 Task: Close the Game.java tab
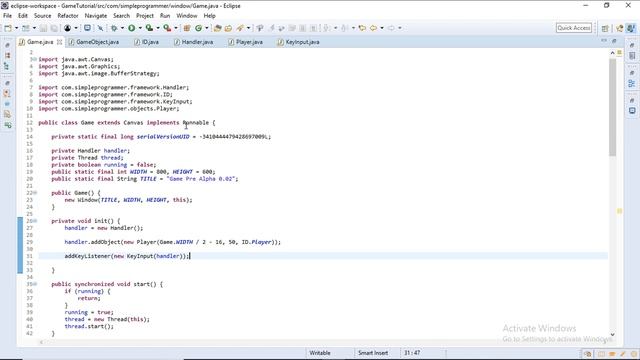point(60,42)
